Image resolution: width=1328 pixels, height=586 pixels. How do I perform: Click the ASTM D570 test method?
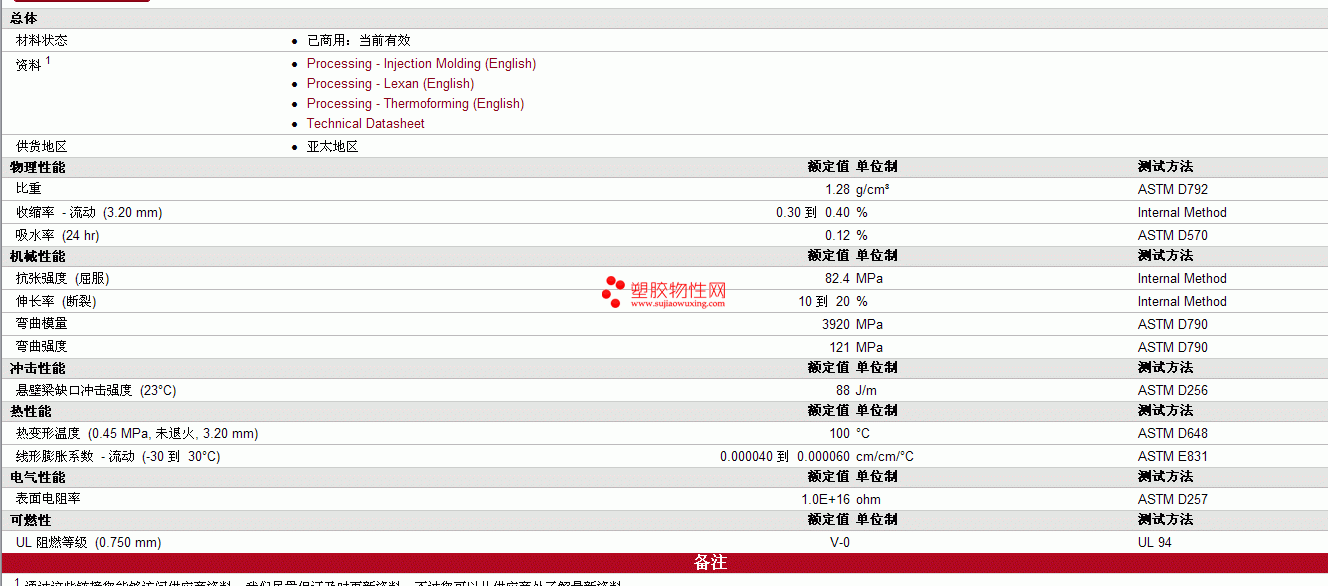(x=1172, y=235)
